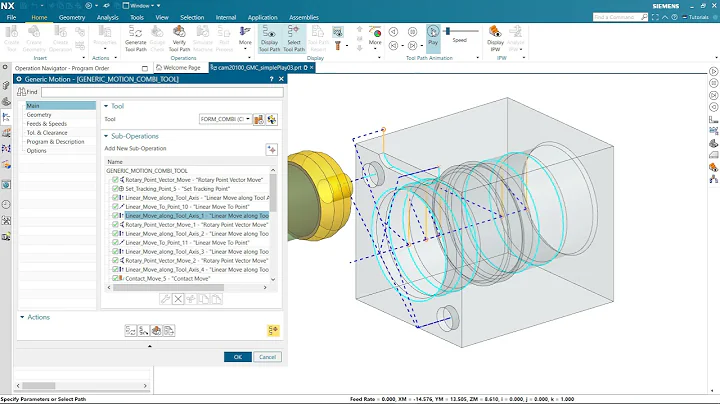Click OK button
The height and width of the screenshot is (404, 720).
tap(238, 357)
